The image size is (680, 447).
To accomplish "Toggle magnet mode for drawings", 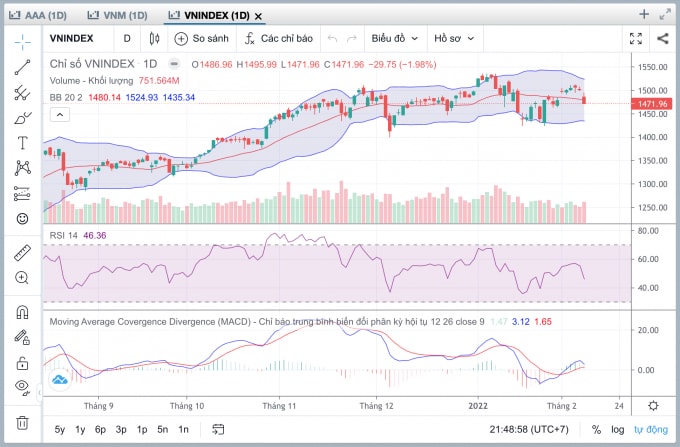I will point(23,312).
